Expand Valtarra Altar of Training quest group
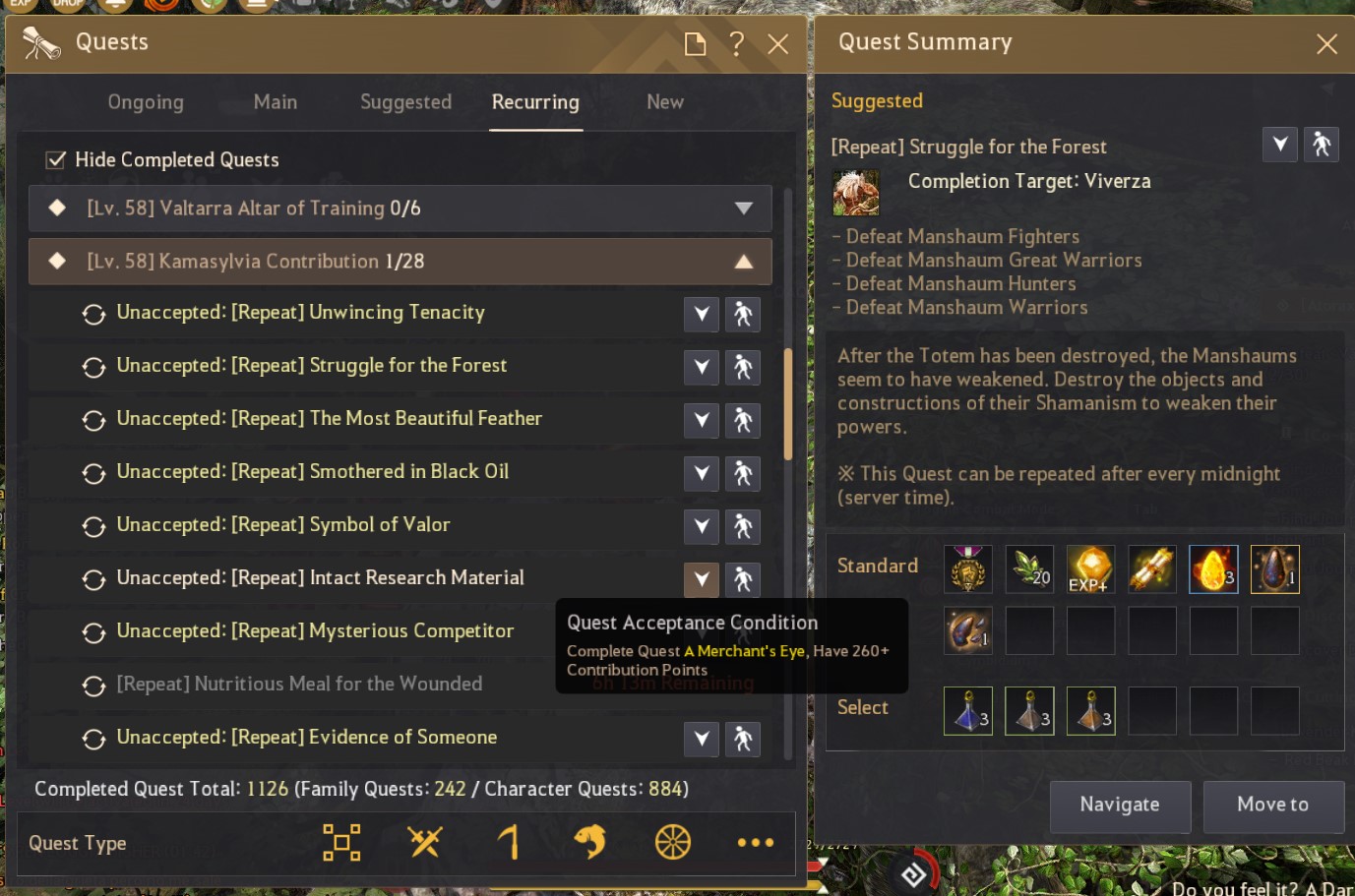 tap(744, 209)
